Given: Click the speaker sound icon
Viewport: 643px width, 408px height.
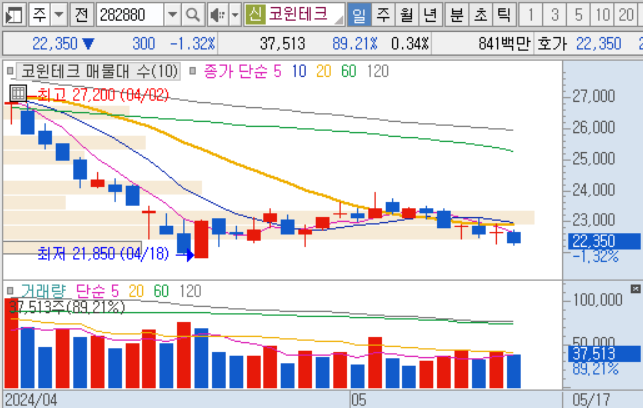Looking at the screenshot, I should point(217,15).
